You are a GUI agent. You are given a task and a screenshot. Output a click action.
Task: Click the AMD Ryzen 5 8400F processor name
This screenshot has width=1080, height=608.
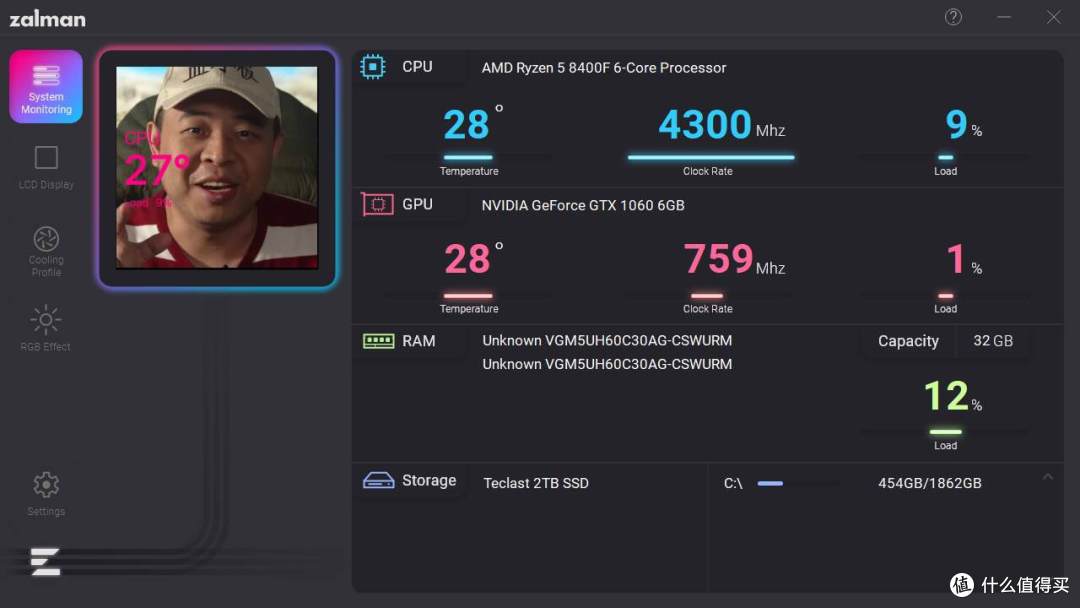click(603, 67)
